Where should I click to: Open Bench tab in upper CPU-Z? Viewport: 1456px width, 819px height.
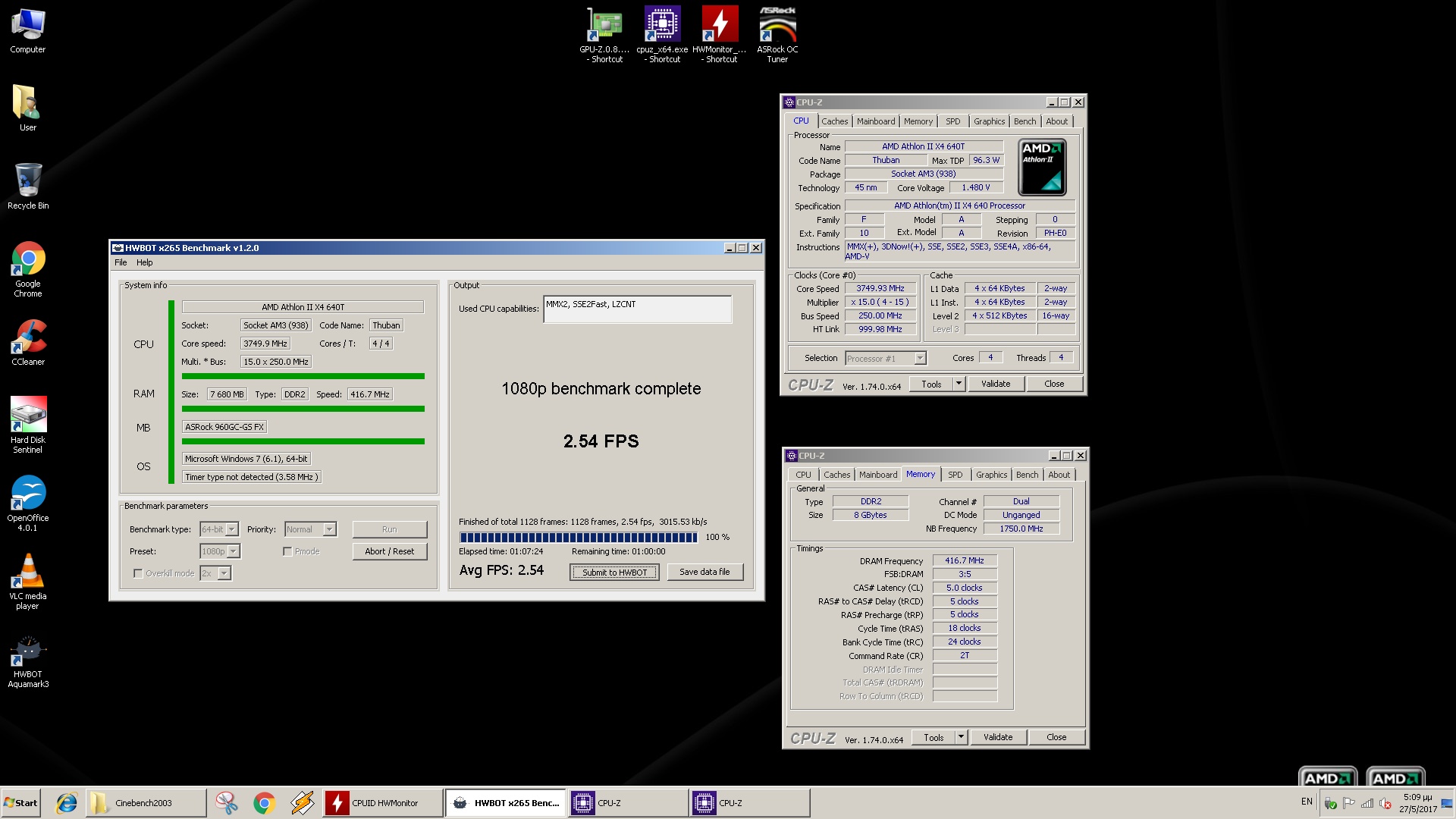[x=1025, y=121]
